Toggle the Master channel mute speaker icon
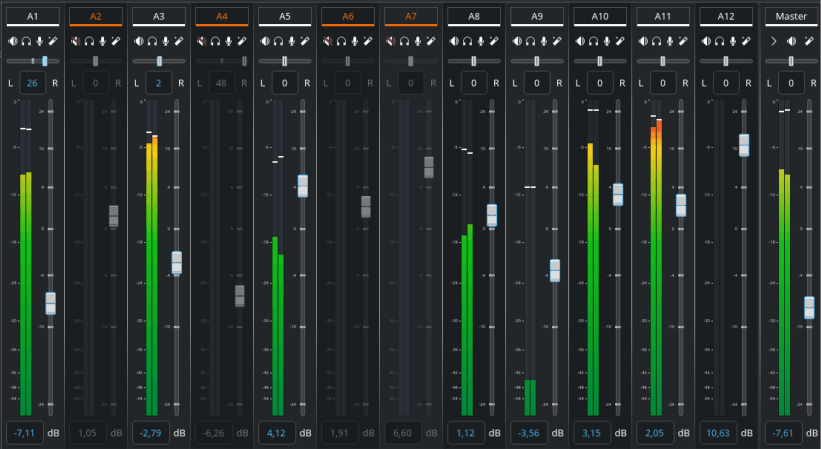The height and width of the screenshot is (449, 821). point(792,41)
